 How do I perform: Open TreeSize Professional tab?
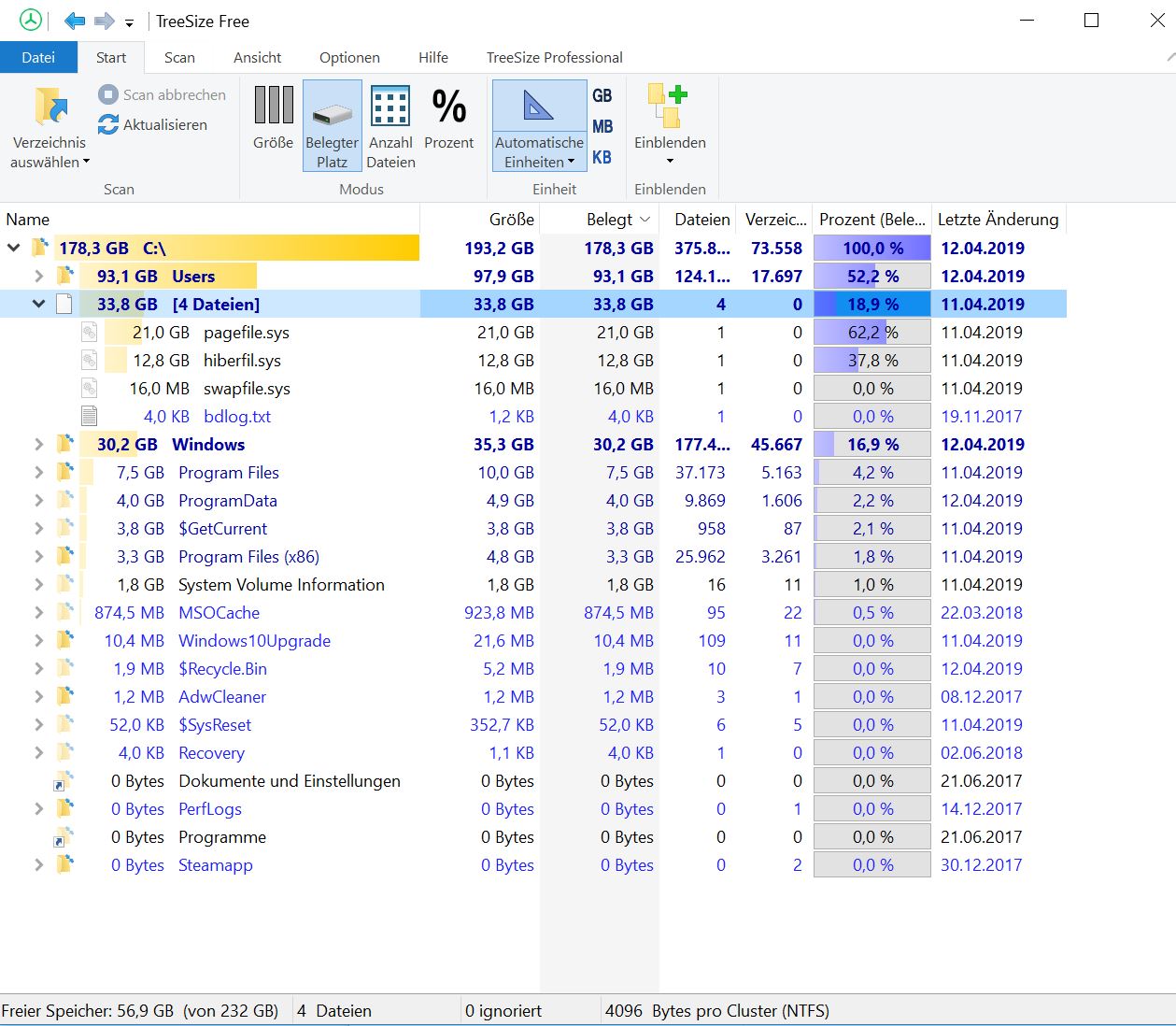[x=554, y=57]
